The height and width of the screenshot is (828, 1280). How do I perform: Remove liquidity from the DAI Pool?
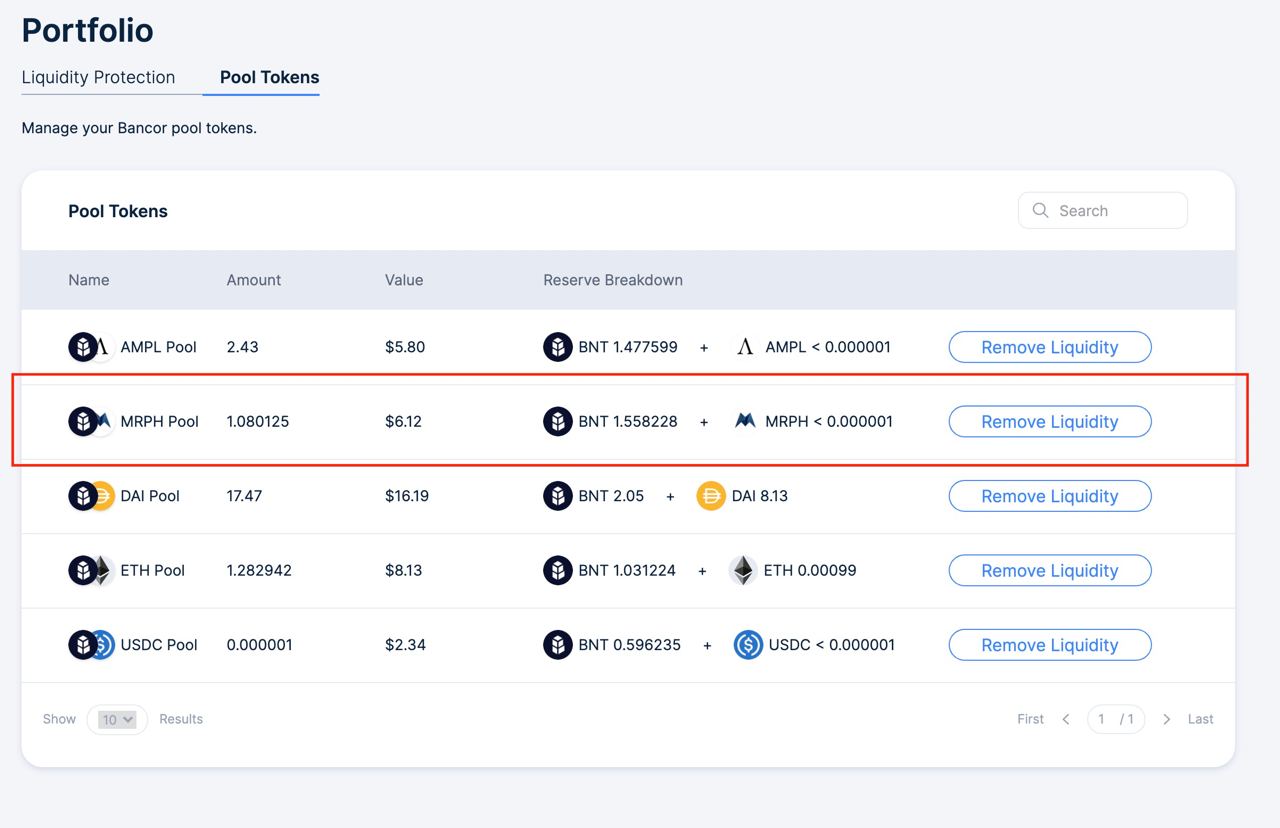point(1049,496)
